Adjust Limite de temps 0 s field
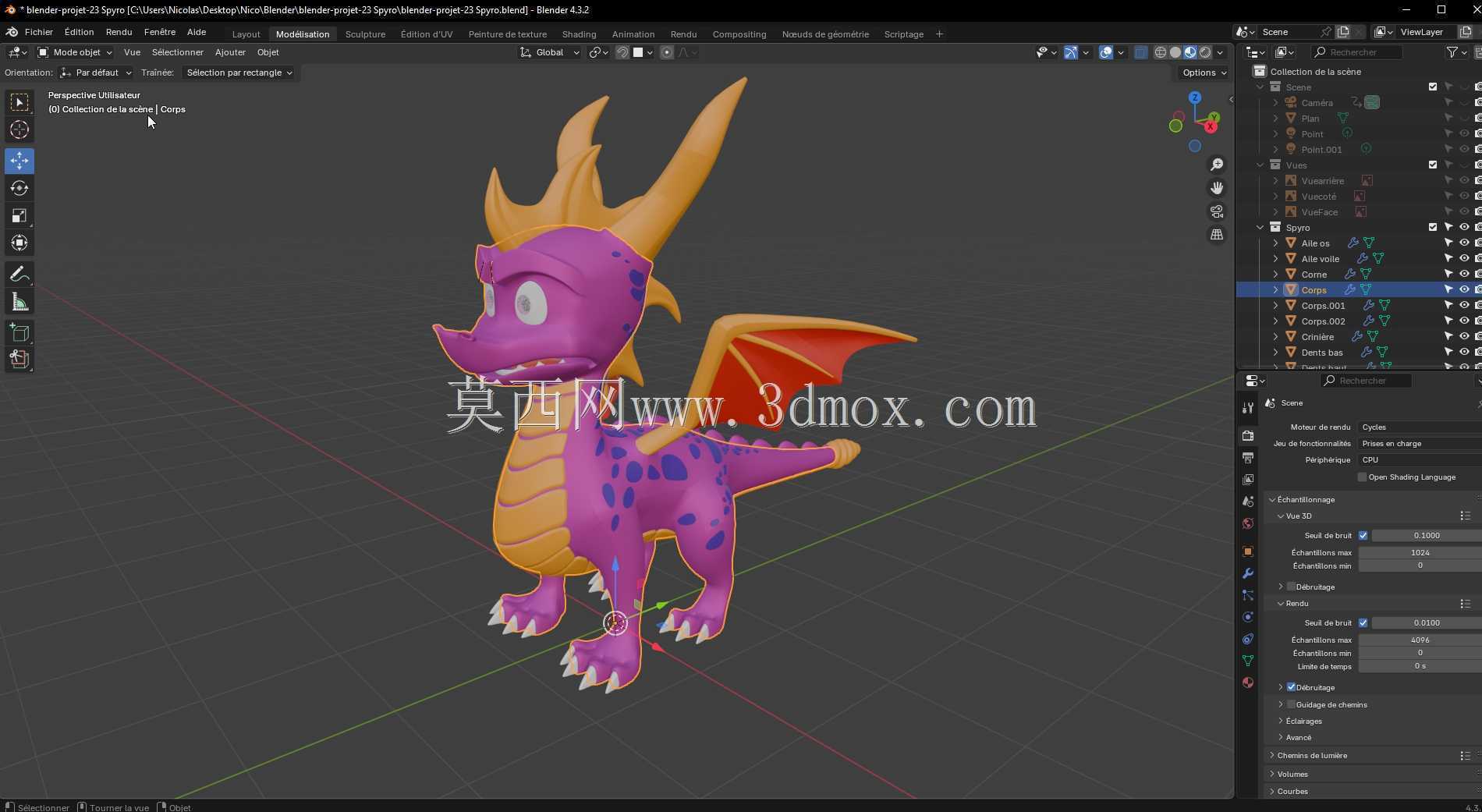 point(1420,666)
